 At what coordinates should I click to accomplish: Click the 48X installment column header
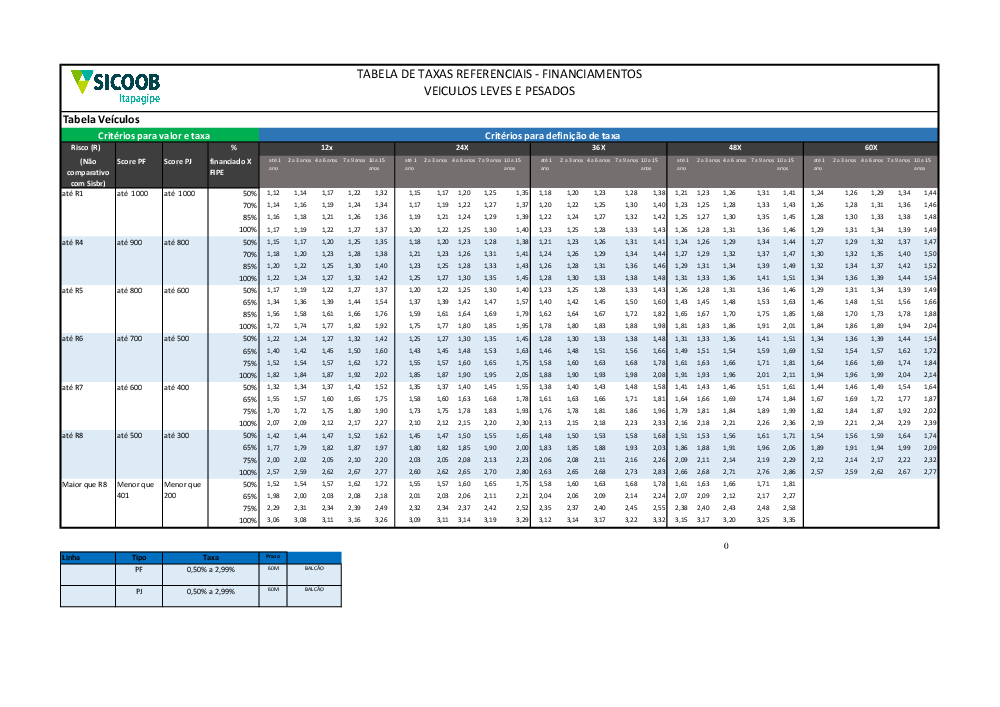pos(734,147)
